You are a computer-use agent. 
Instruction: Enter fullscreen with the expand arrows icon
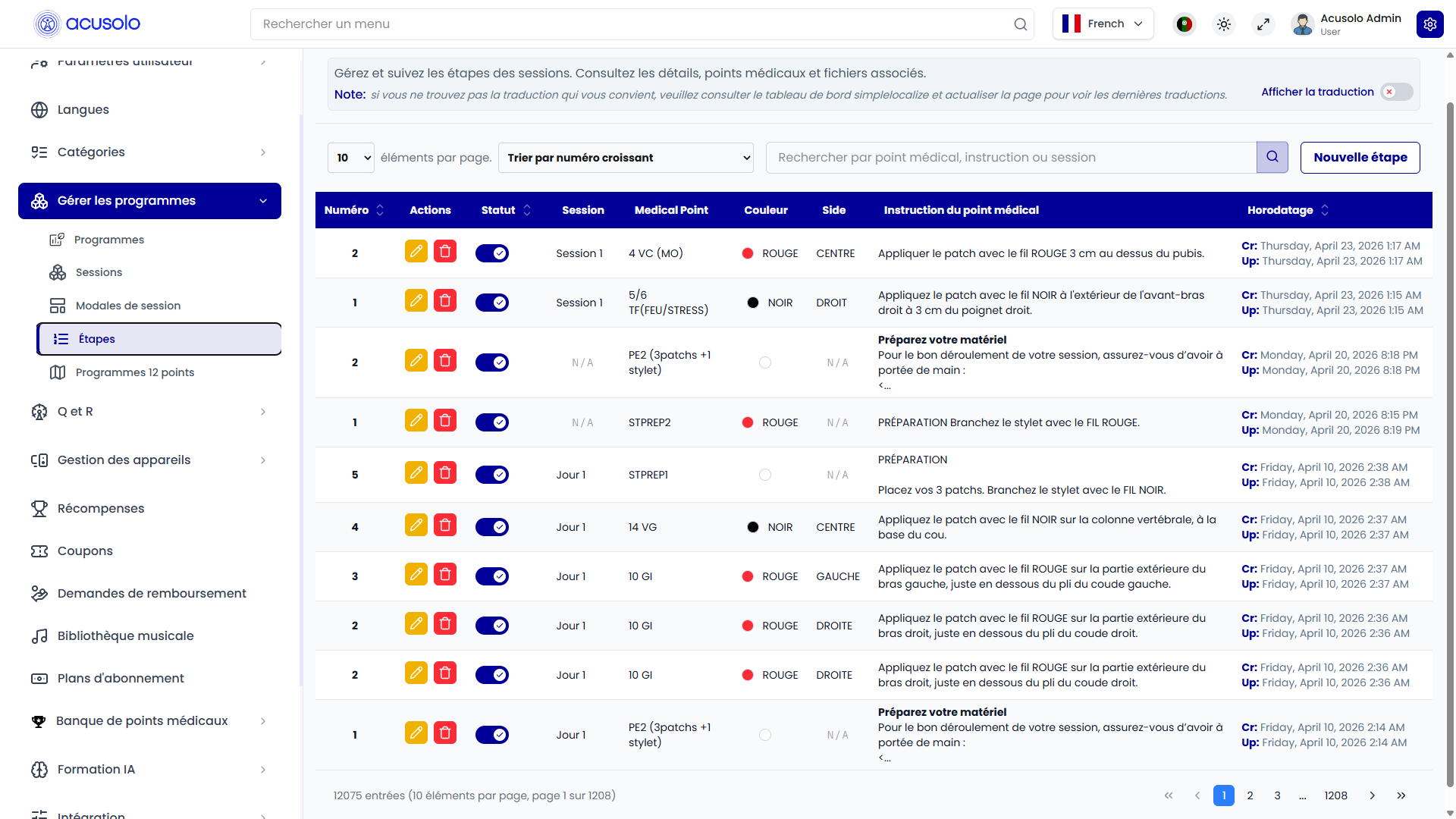point(1263,24)
